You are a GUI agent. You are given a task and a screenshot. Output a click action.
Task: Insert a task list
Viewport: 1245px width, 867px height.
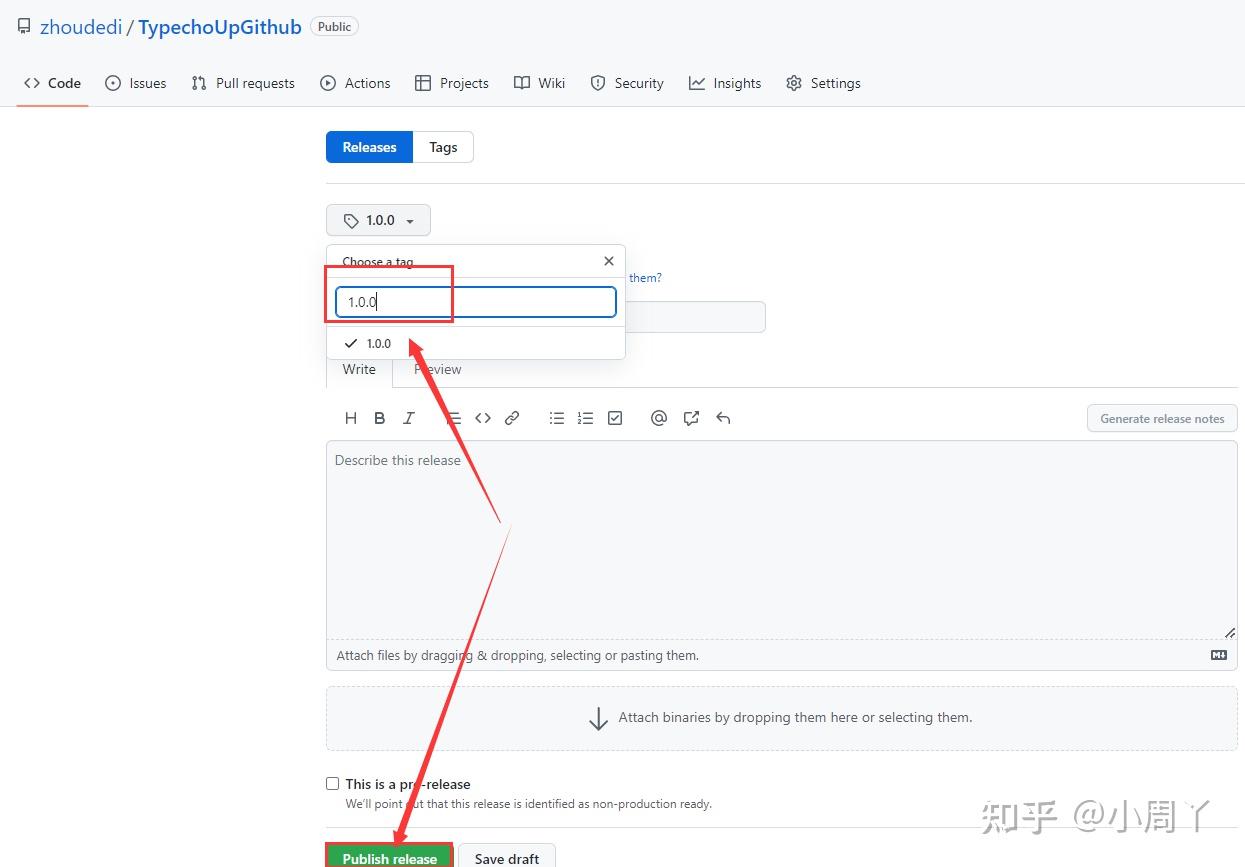pos(615,417)
